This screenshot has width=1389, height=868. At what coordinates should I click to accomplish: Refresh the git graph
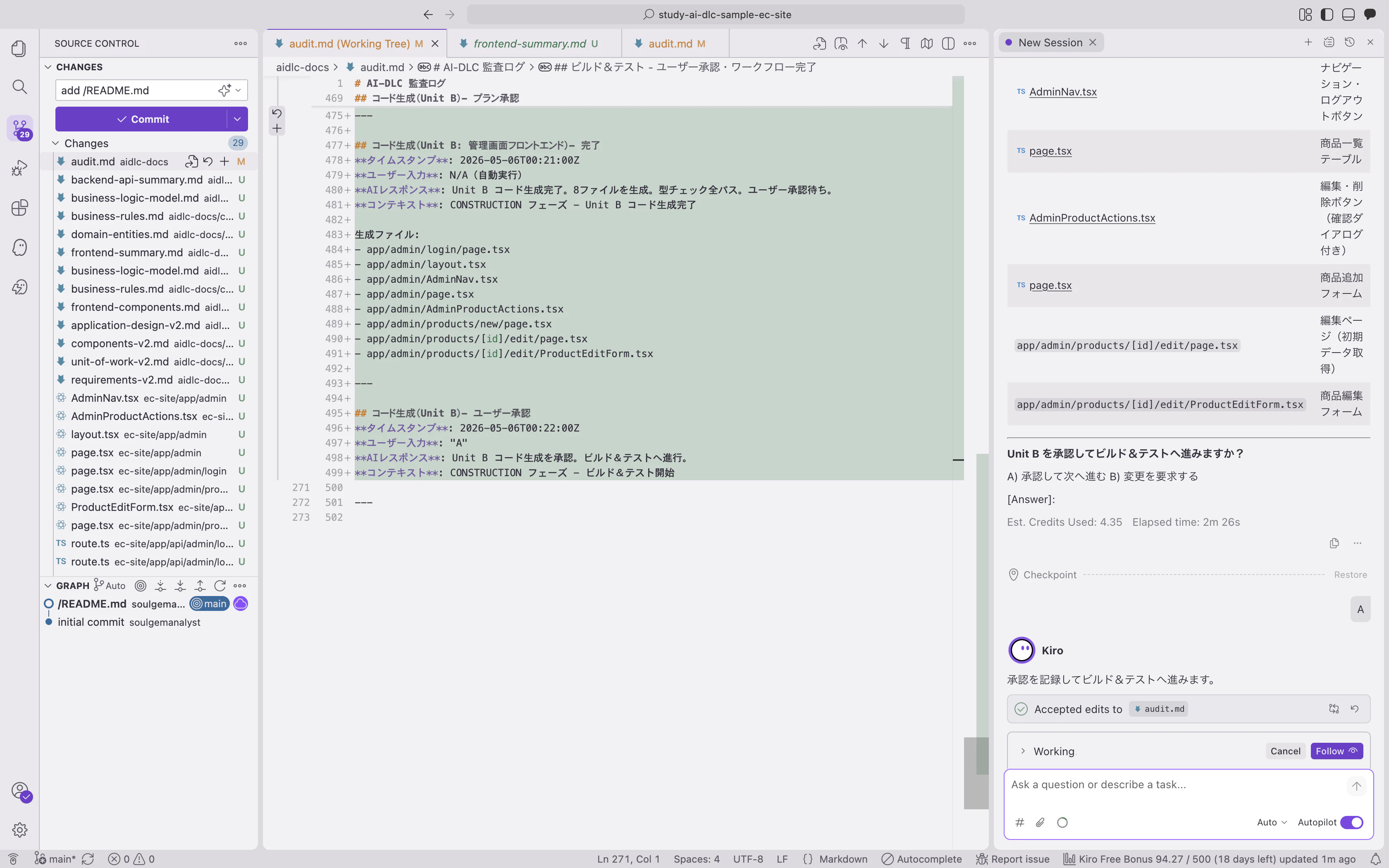(x=220, y=586)
